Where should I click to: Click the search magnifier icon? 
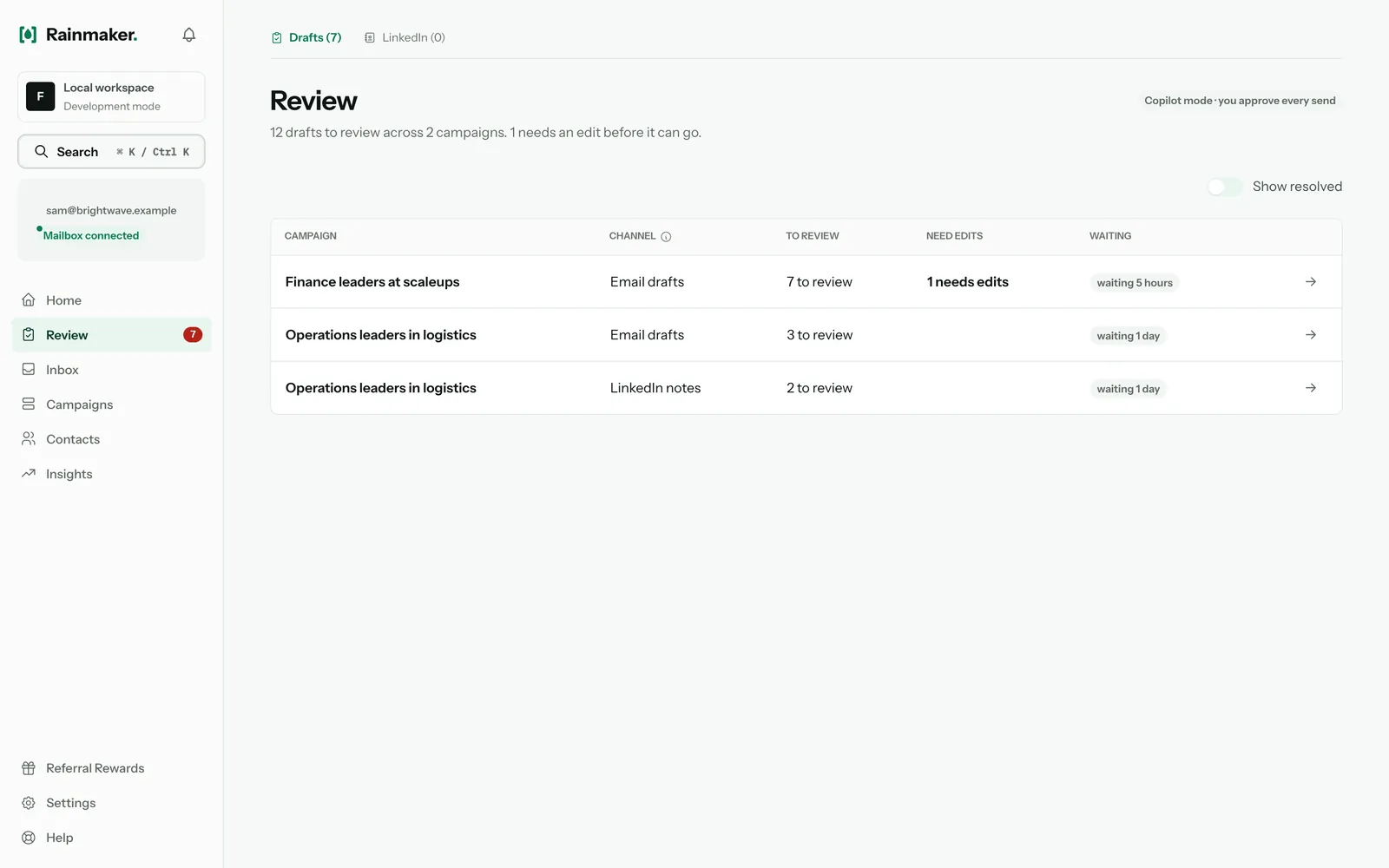[x=41, y=152]
